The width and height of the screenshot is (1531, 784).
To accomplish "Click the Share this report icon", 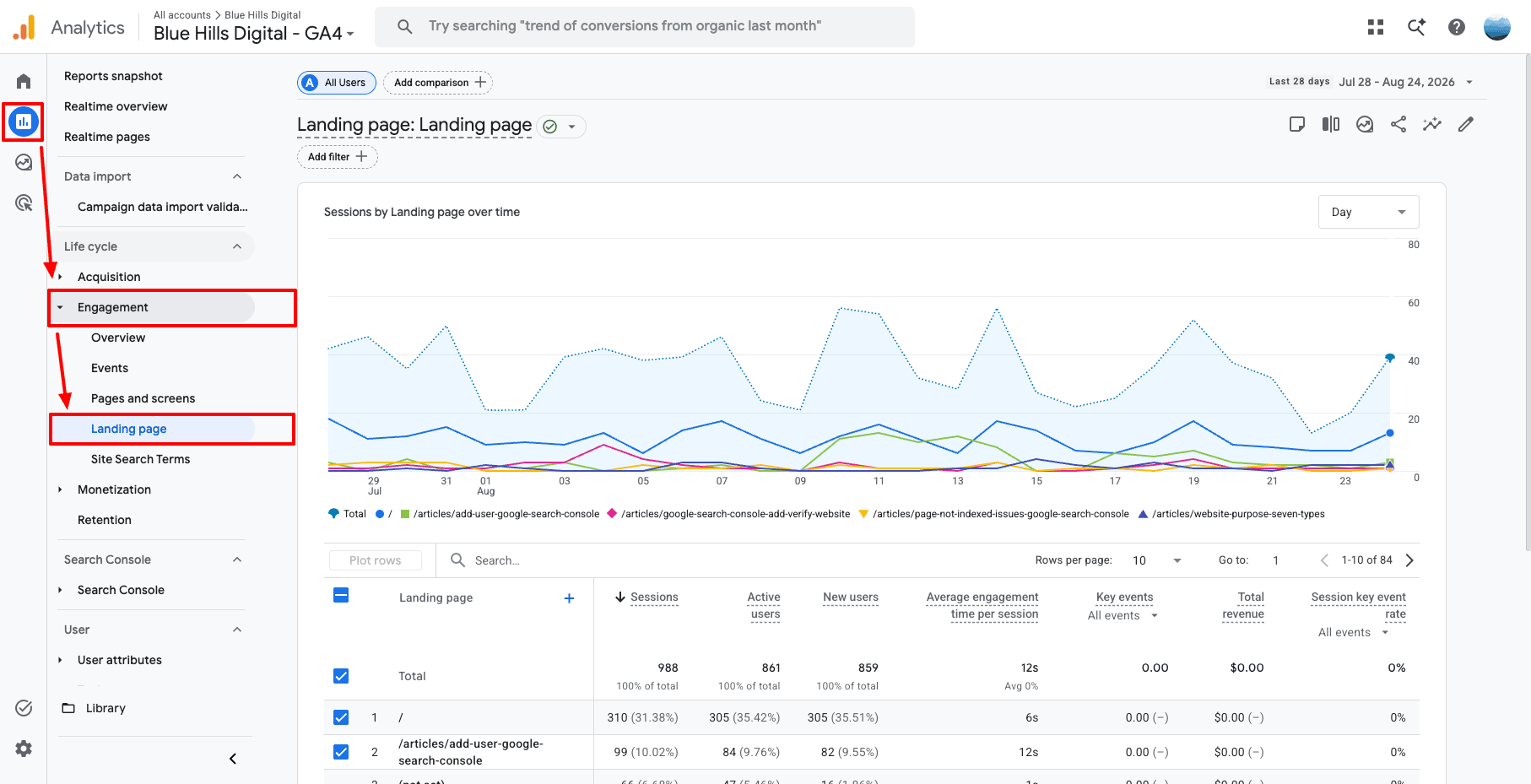I will [1398, 124].
